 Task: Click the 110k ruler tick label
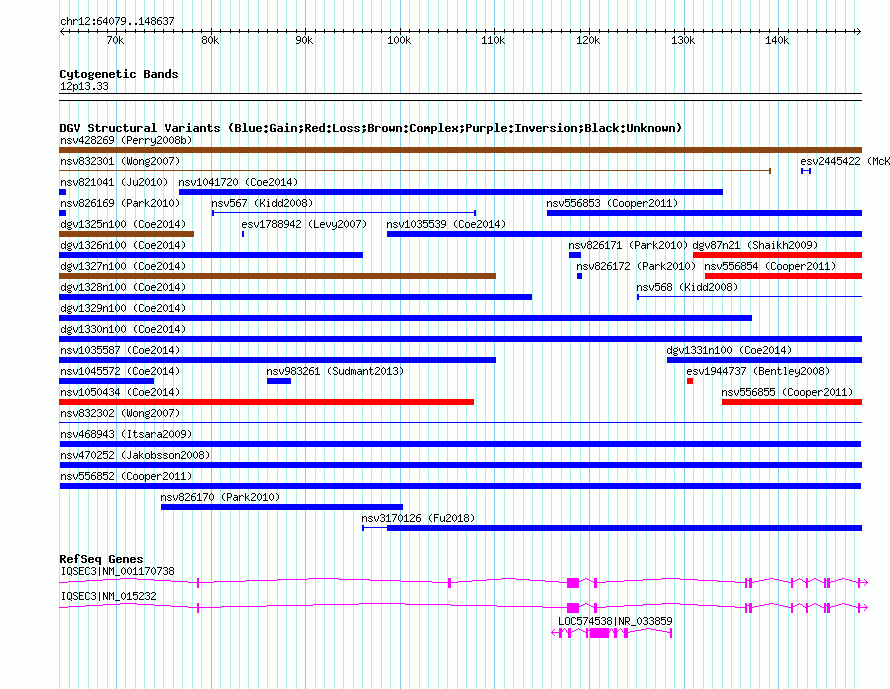tap(493, 40)
